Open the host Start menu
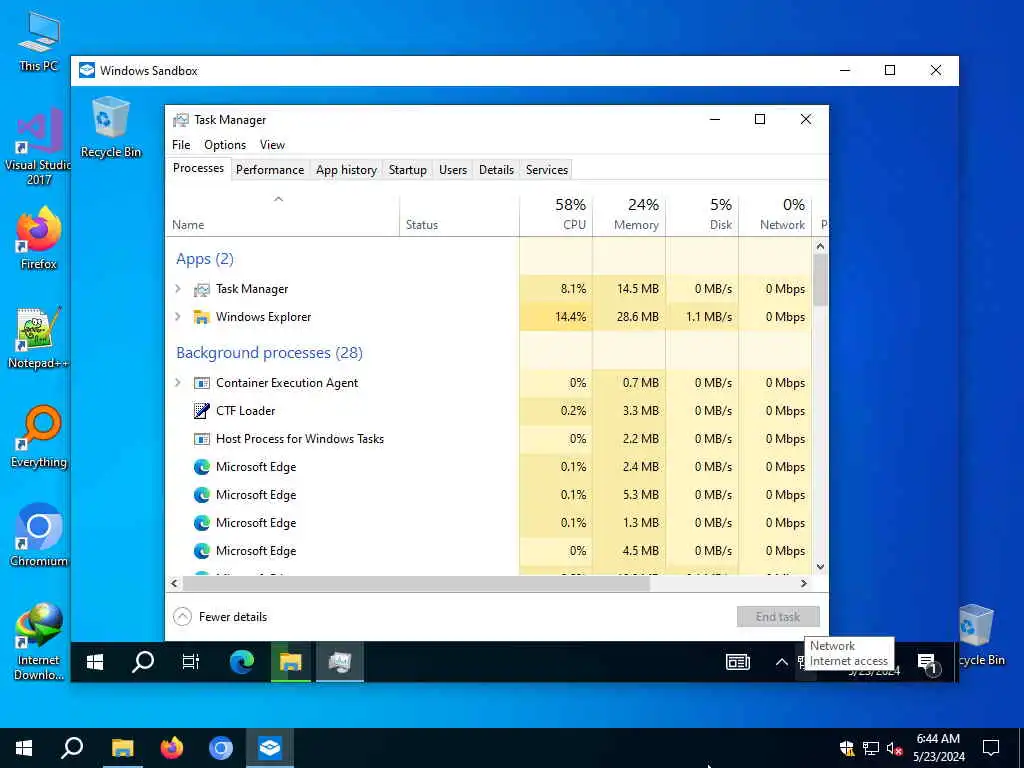This screenshot has height=768, width=1024. [24, 748]
